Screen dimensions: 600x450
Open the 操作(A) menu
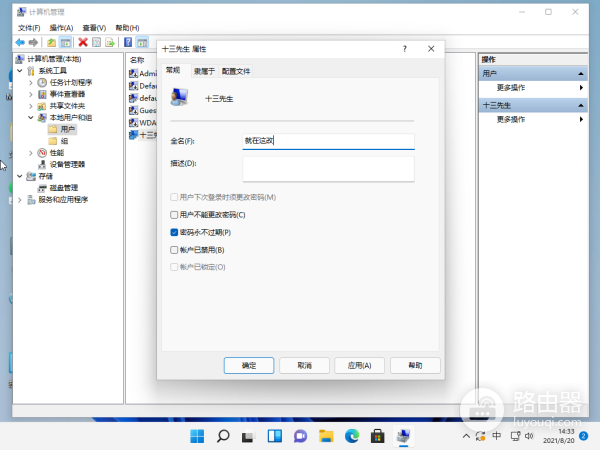coord(61,28)
